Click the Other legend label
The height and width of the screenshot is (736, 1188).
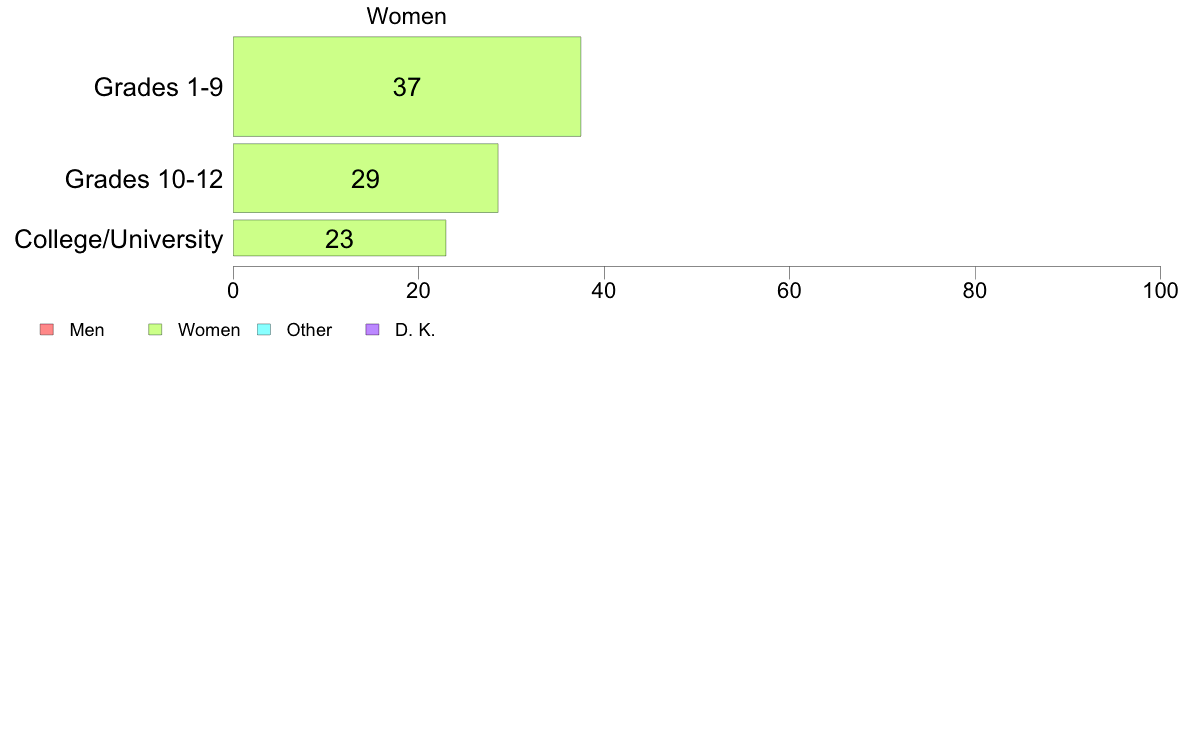(309, 330)
